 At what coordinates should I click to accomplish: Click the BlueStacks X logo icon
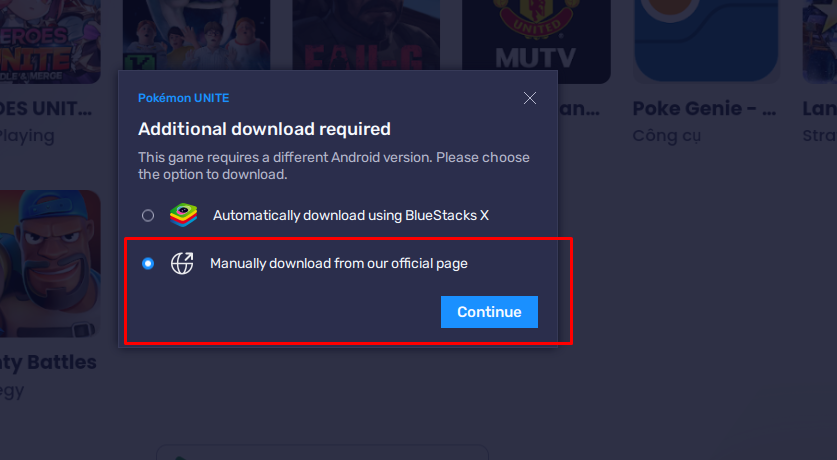(x=183, y=215)
